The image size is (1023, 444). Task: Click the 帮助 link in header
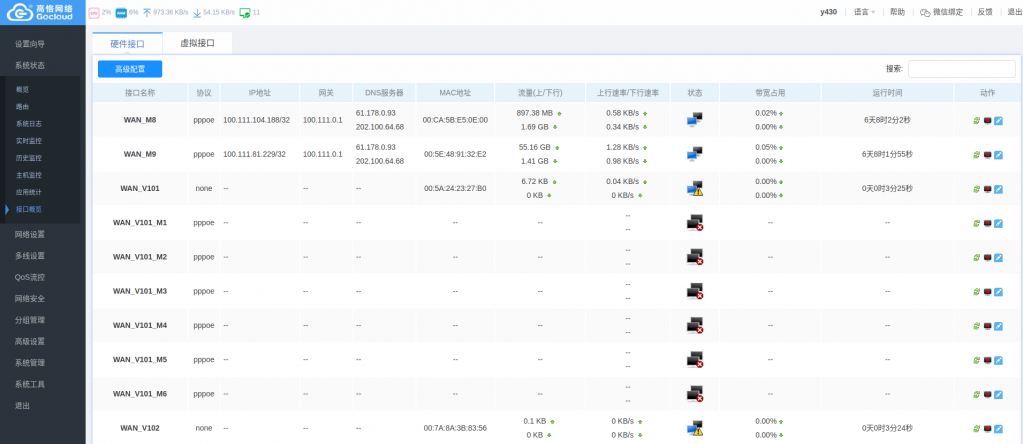897,12
